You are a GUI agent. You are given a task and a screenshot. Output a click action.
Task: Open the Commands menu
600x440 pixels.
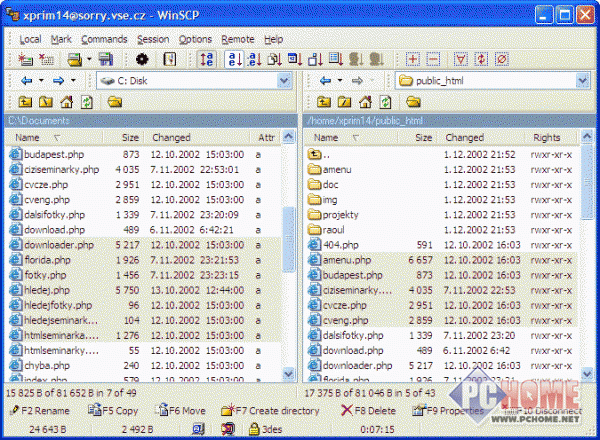(104, 39)
